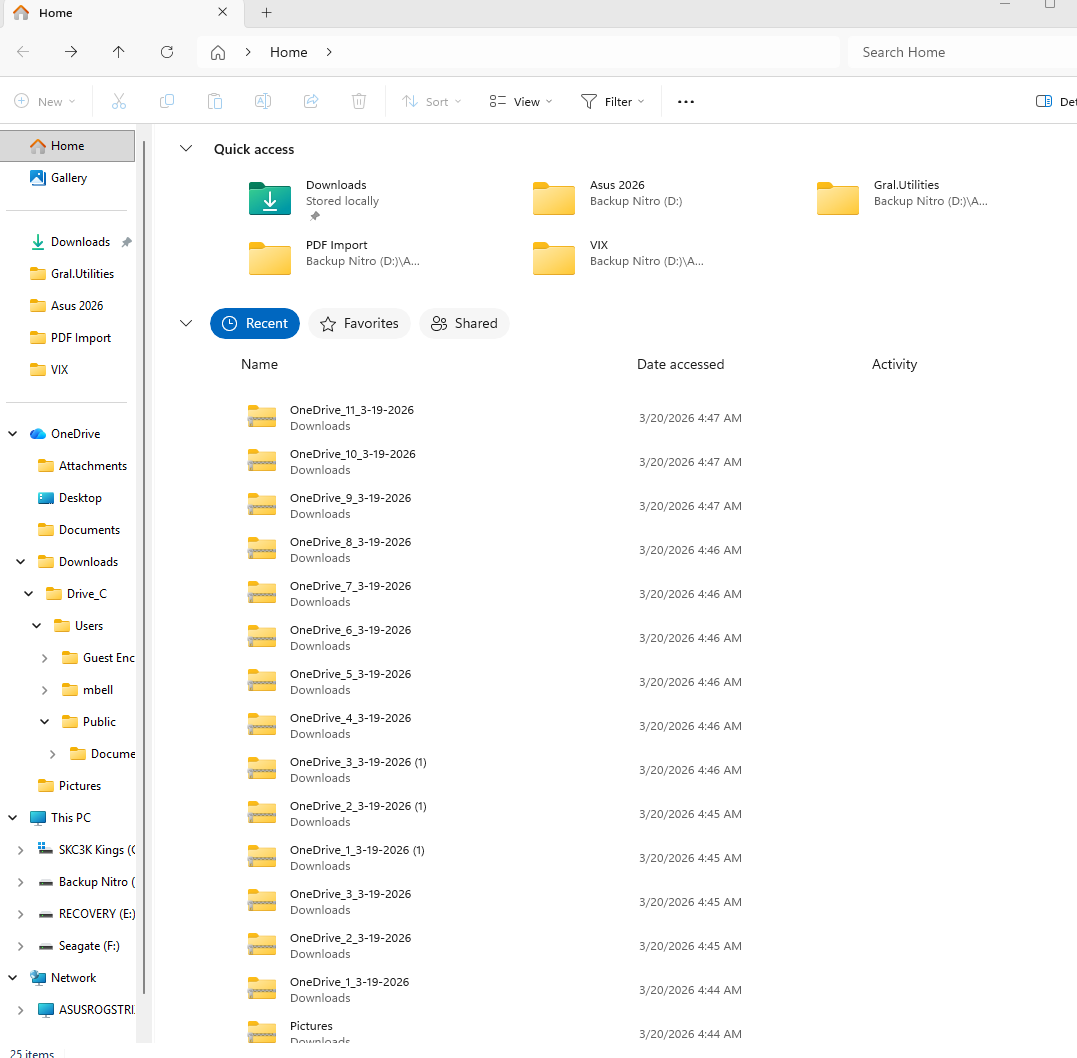Image resolution: width=1077 pixels, height=1058 pixels.
Task: Toggle the Details pane button
Action: point(1056,102)
